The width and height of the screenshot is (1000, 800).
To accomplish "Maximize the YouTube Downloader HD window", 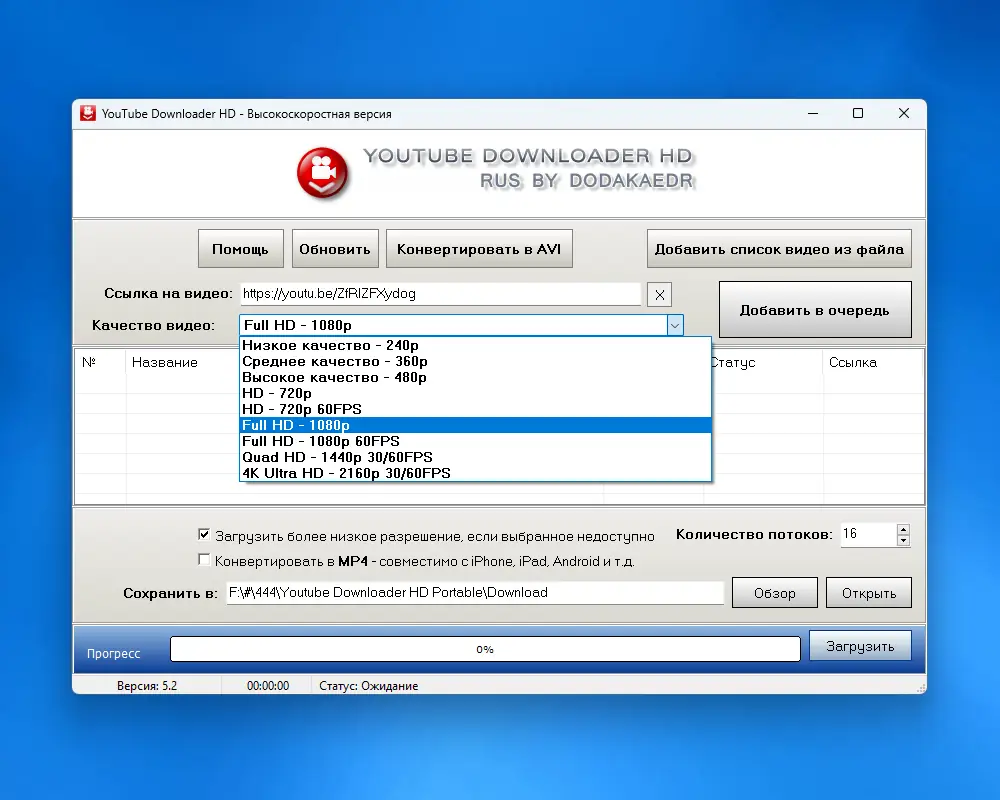I will (x=858, y=114).
